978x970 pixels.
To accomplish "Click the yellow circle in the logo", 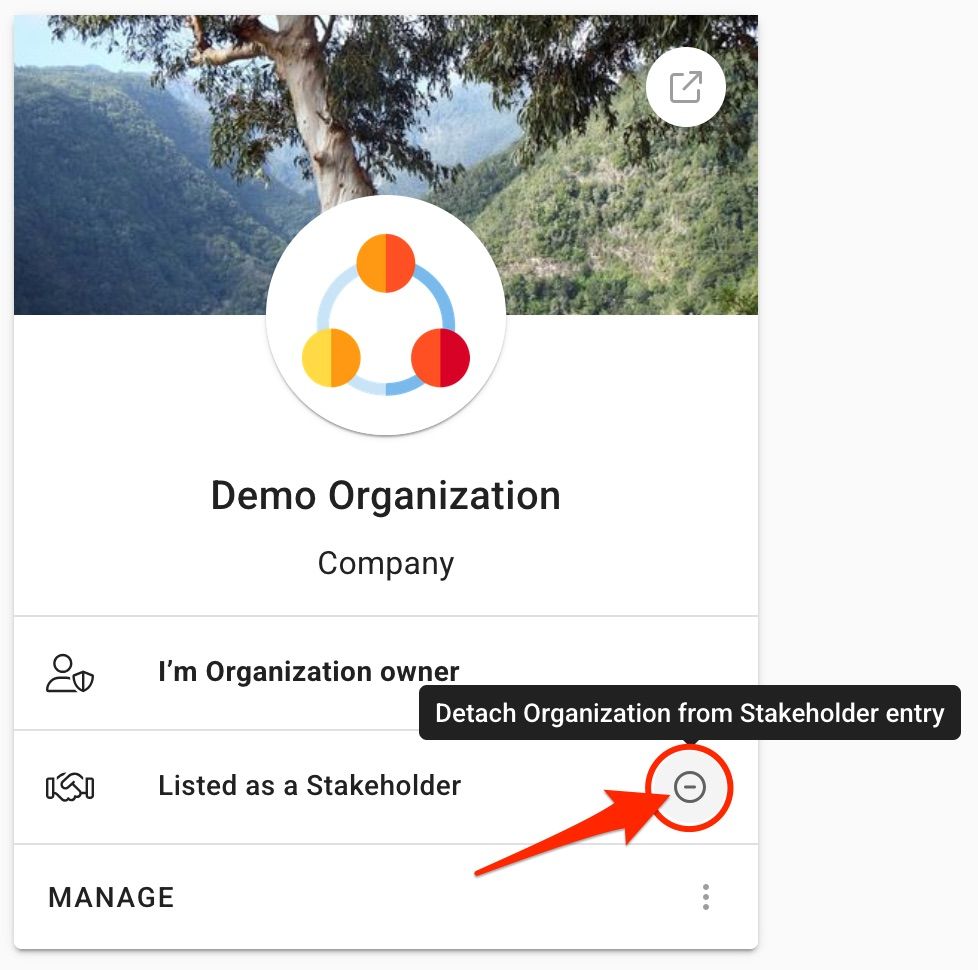I will pos(331,358).
